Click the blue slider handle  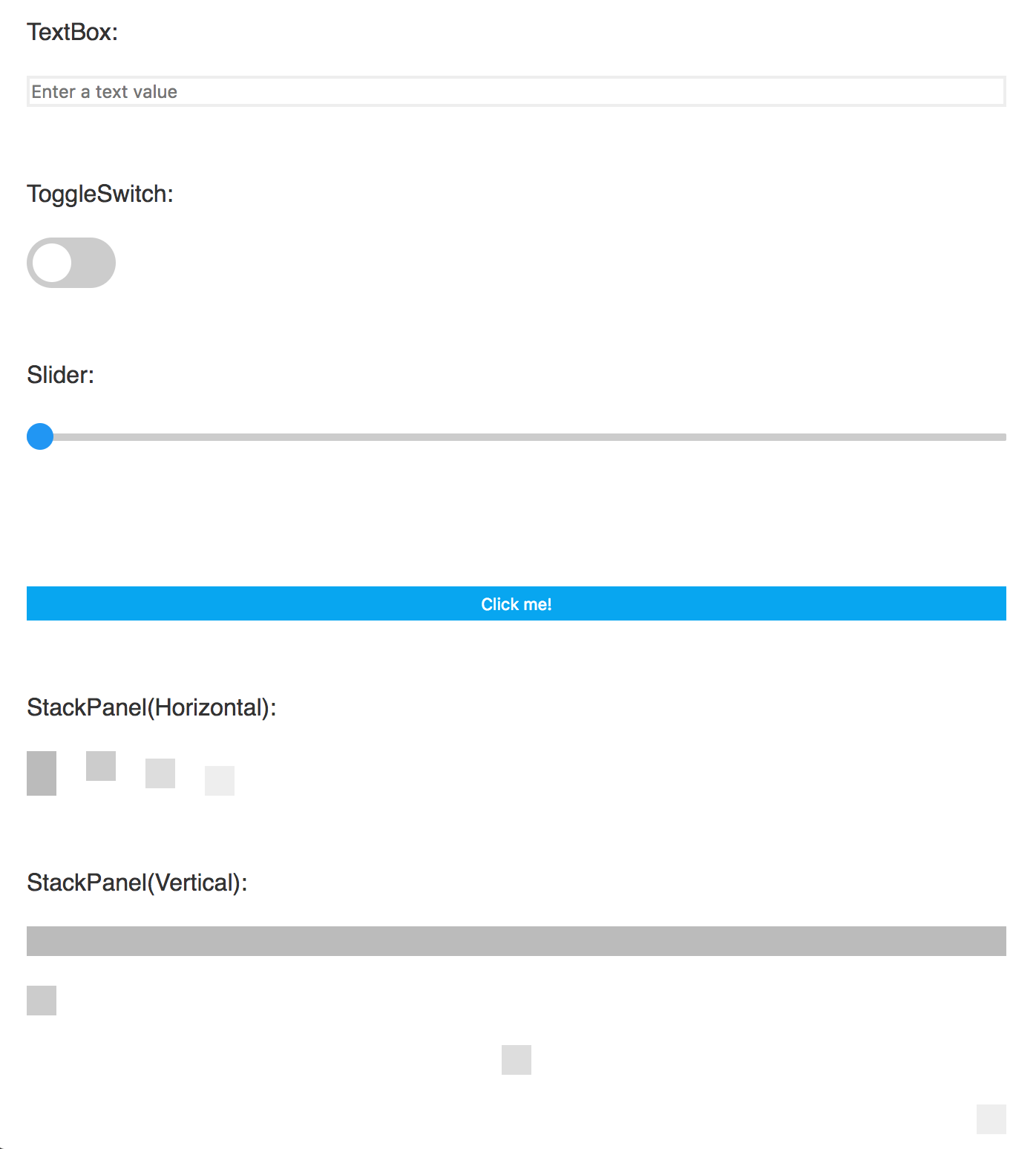tap(40, 436)
